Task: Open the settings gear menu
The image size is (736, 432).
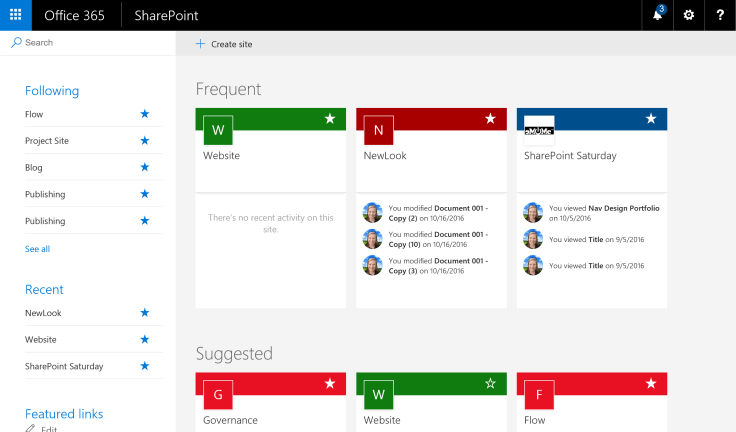Action: pyautogui.click(x=688, y=15)
